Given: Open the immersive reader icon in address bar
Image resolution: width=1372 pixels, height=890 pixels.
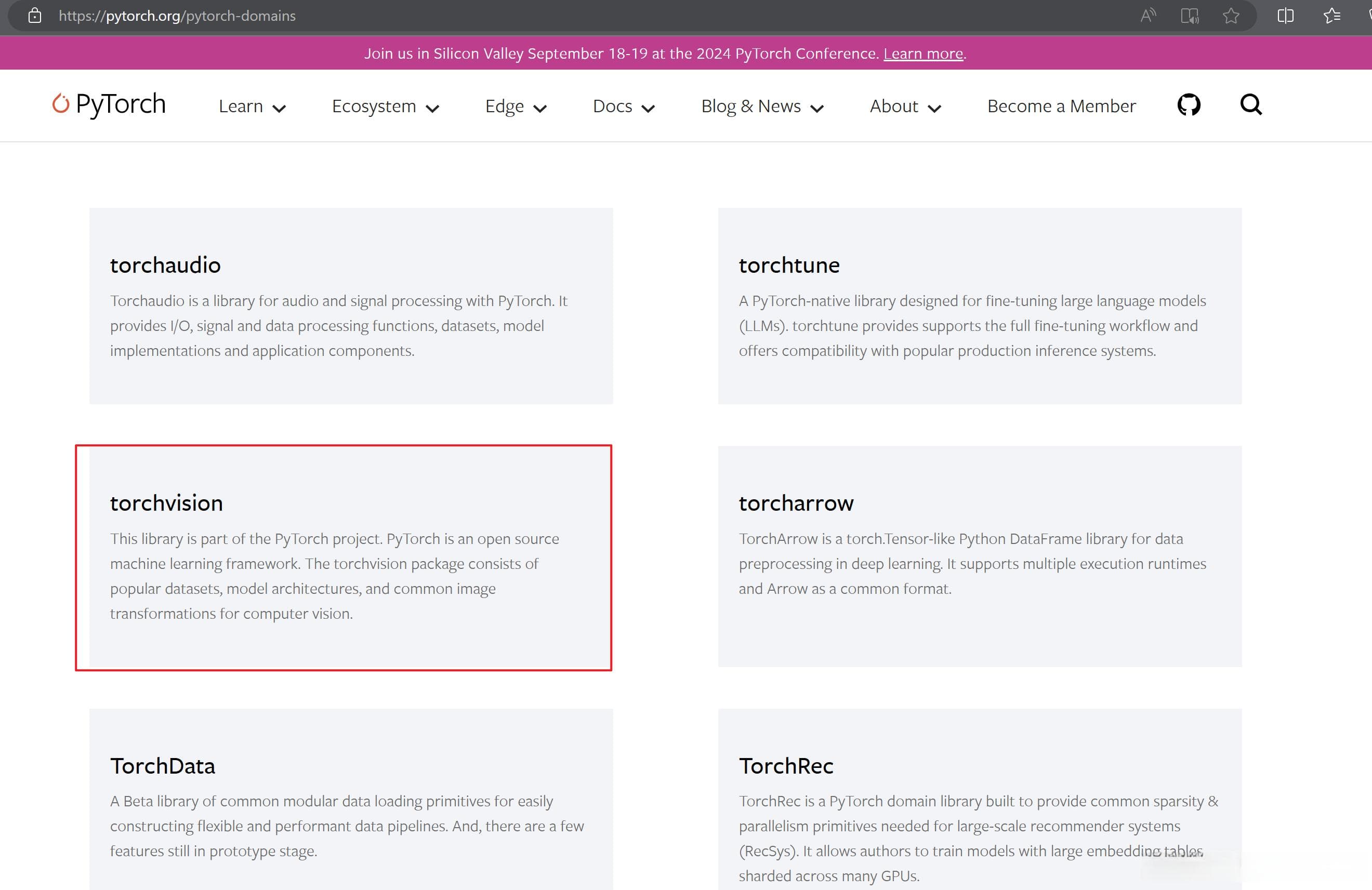Looking at the screenshot, I should (x=1189, y=16).
